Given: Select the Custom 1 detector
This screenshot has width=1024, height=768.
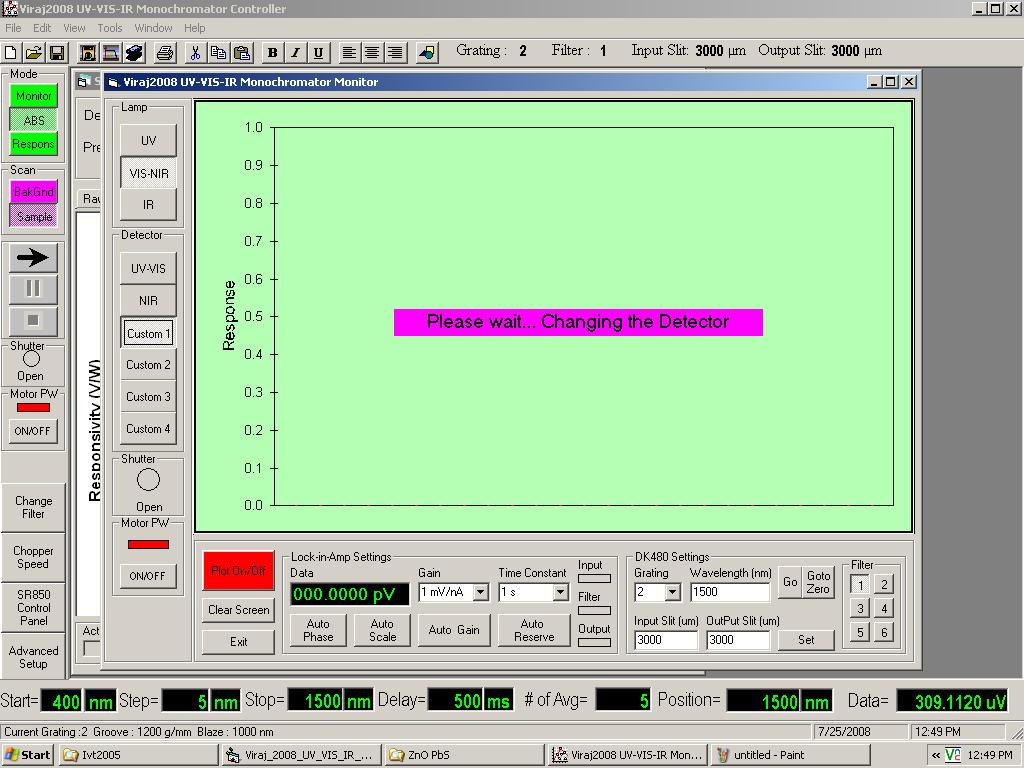Looking at the screenshot, I should (148, 333).
